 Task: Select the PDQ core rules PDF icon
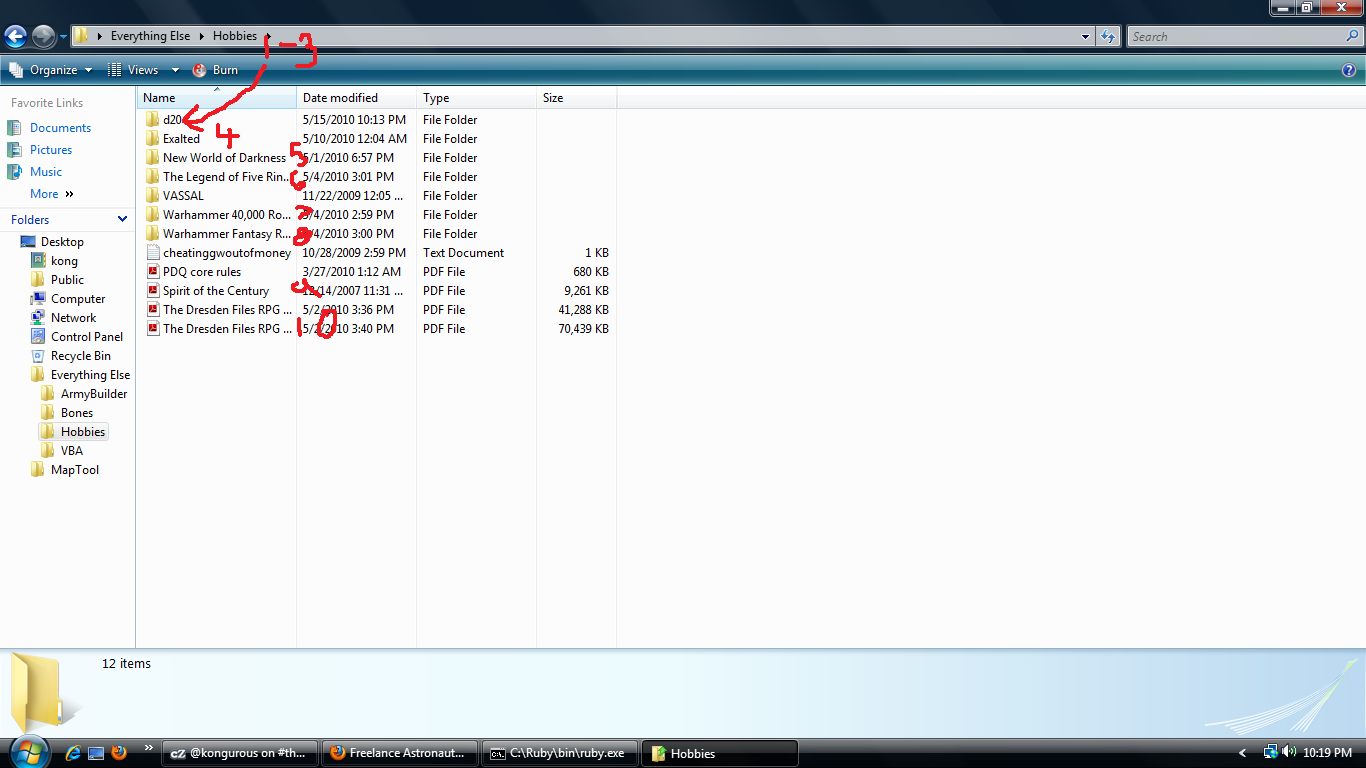pos(152,272)
